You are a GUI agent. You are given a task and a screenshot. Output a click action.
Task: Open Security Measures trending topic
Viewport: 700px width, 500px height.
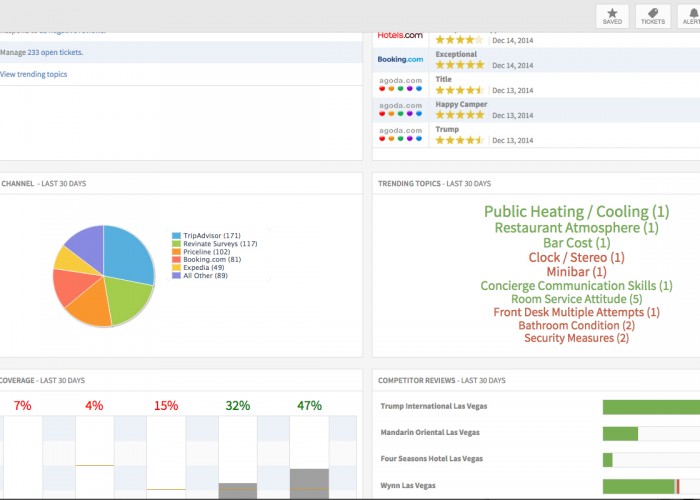pyautogui.click(x=576, y=338)
